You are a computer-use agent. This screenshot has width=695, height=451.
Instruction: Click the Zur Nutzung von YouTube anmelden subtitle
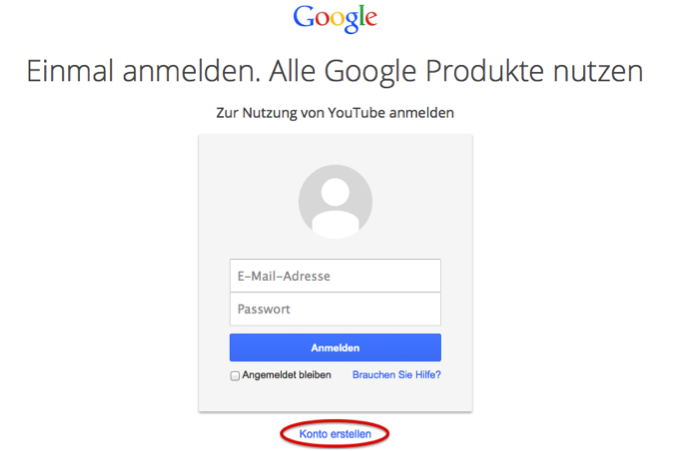click(335, 113)
